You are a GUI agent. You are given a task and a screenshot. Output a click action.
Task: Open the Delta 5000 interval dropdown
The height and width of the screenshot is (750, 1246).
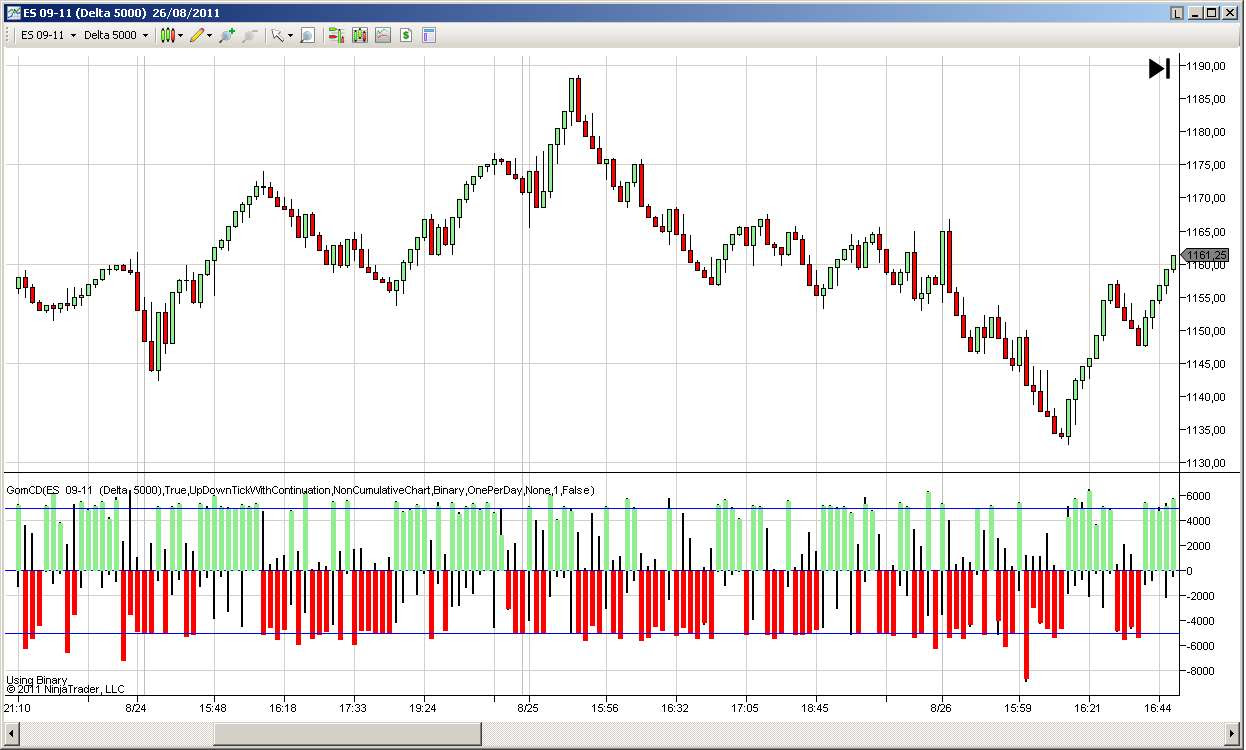[x=116, y=35]
